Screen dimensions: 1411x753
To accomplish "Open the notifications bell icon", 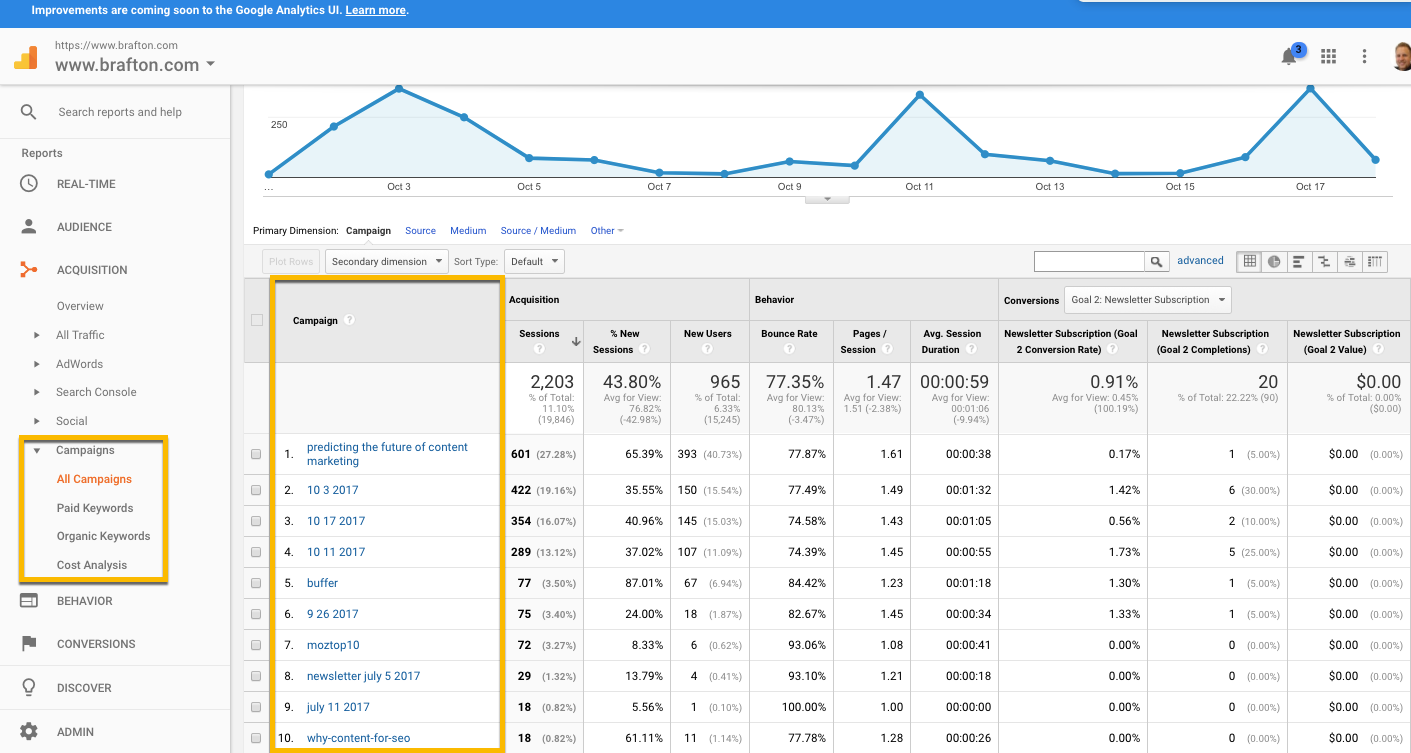I will pyautogui.click(x=1289, y=57).
